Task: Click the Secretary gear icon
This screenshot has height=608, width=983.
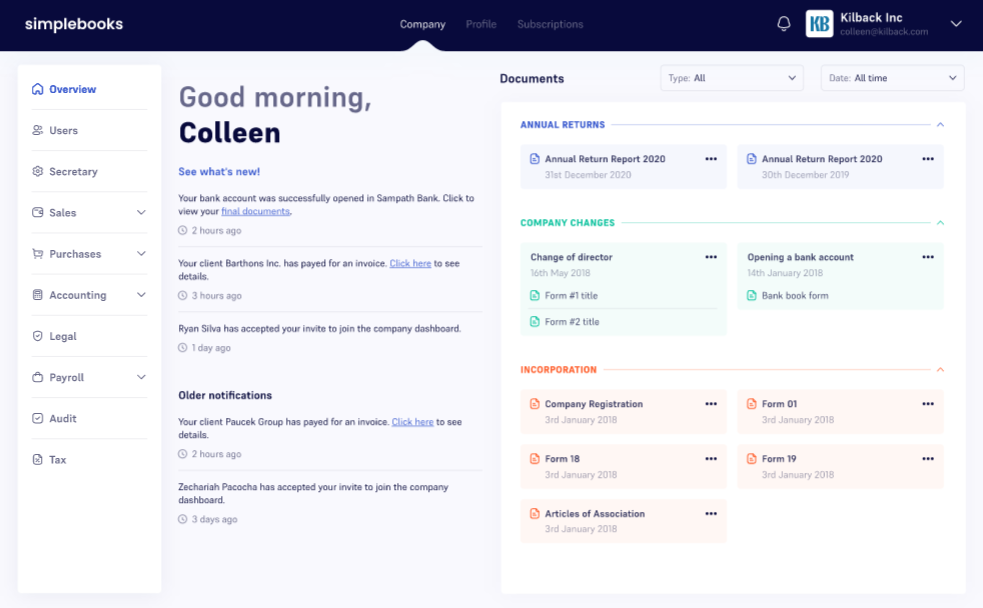Action: pyautogui.click(x=38, y=171)
